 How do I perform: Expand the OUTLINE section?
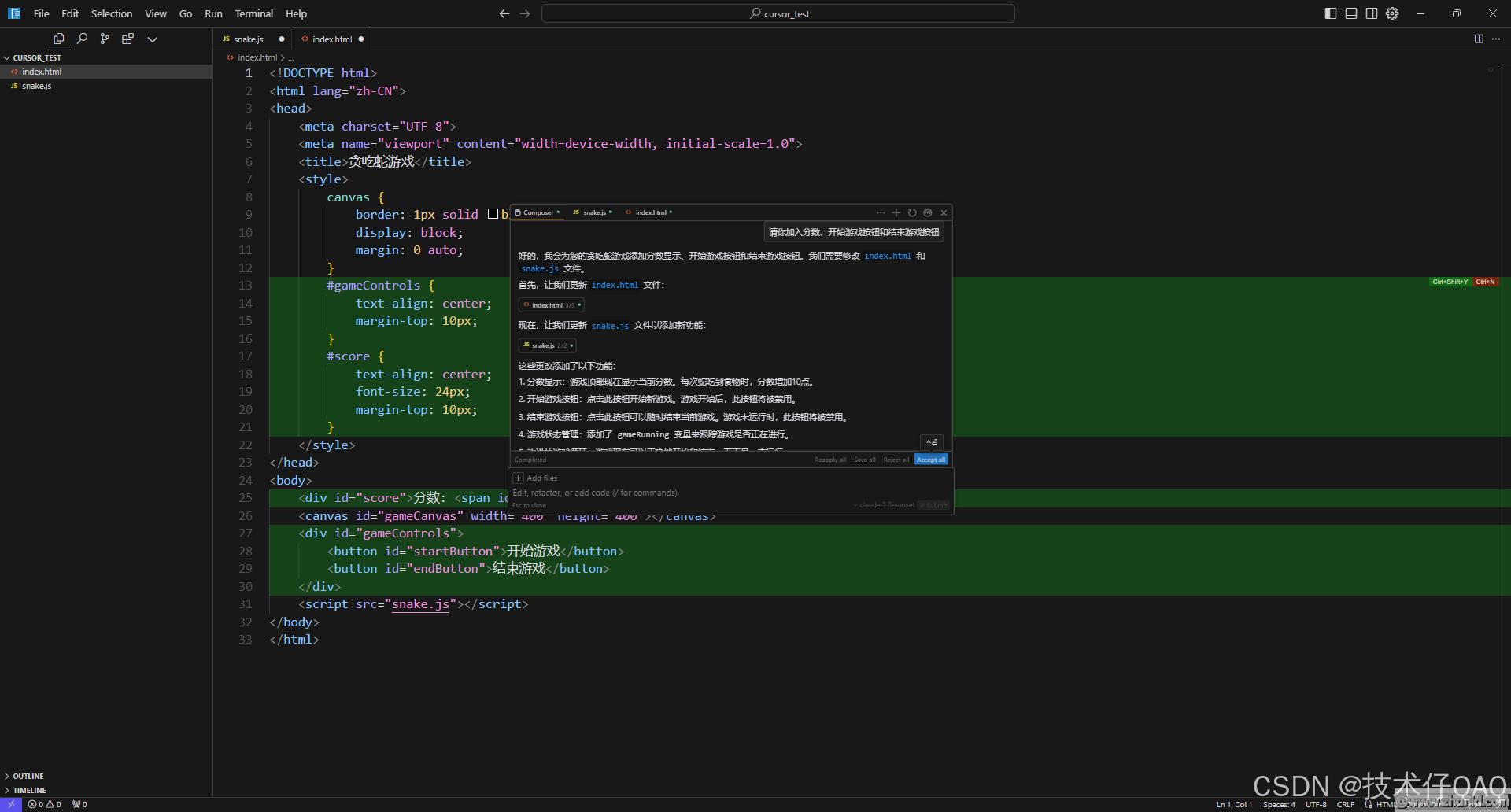click(28, 776)
